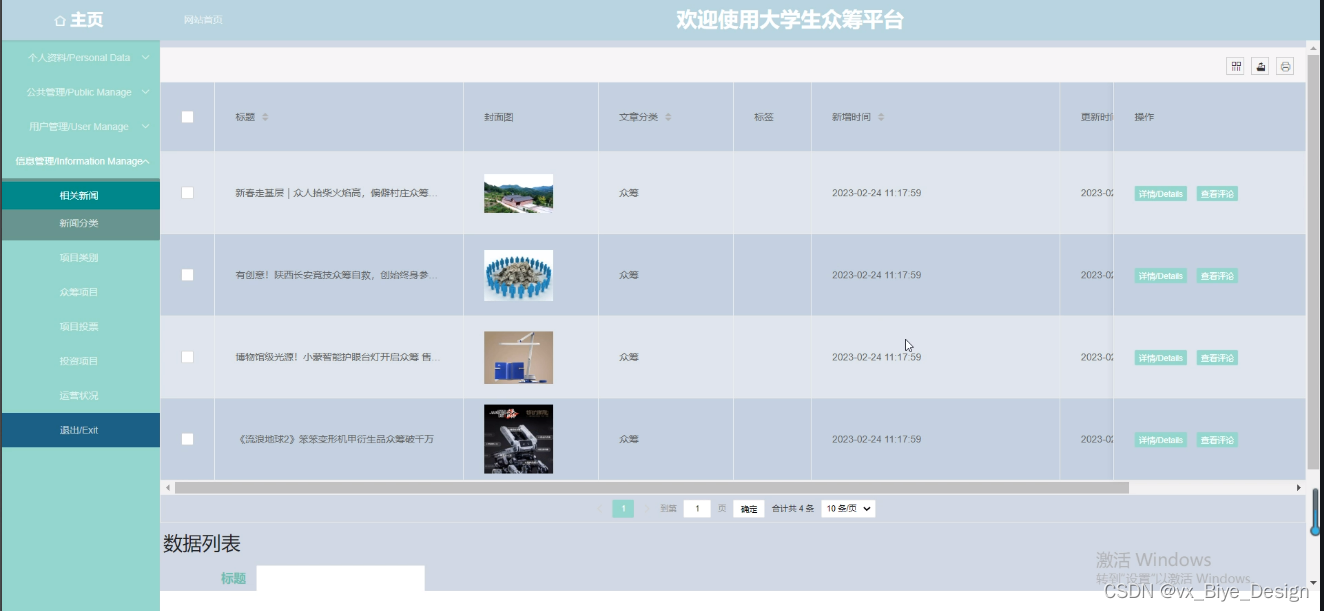Click the 合计共 4 条 total text
The width and height of the screenshot is (1324, 611).
coord(792,509)
